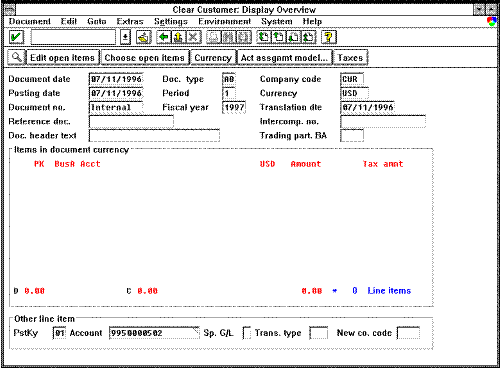Image resolution: width=500 pixels, height=368 pixels.
Task: Click the Period field
Action: pos(229,93)
